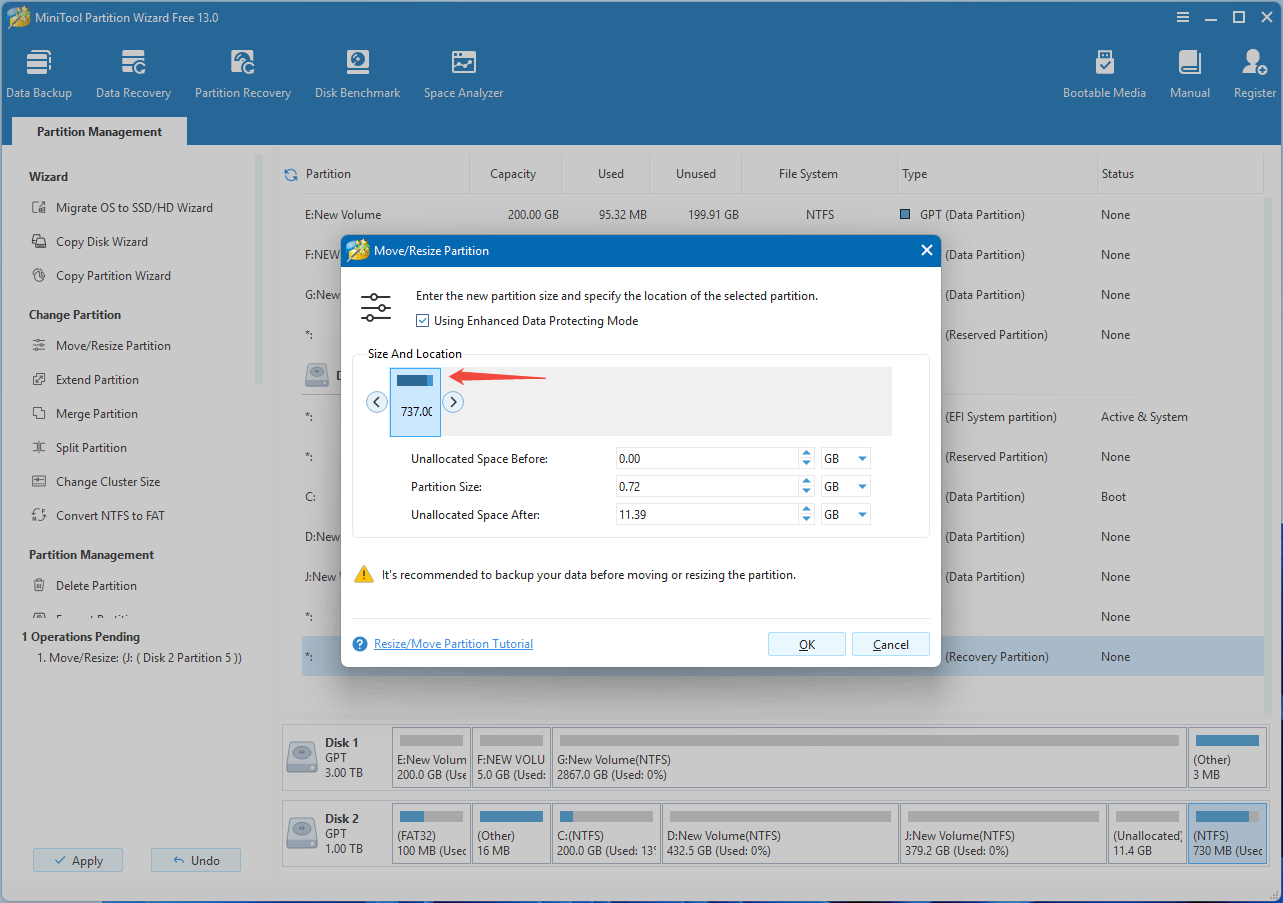Image resolution: width=1283 pixels, height=903 pixels.
Task: Open the Data Backup tool
Action: [x=39, y=72]
